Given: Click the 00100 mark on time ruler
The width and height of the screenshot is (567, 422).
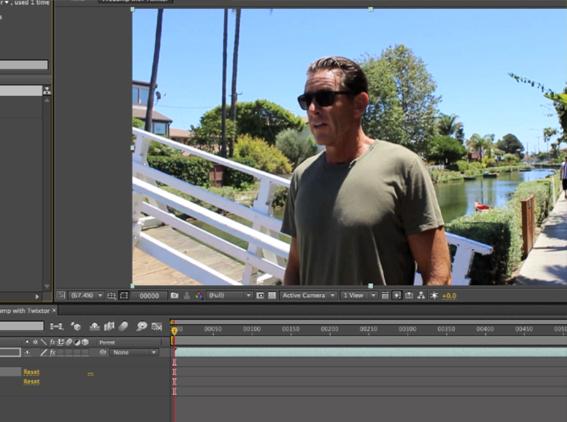Looking at the screenshot, I should [252, 329].
